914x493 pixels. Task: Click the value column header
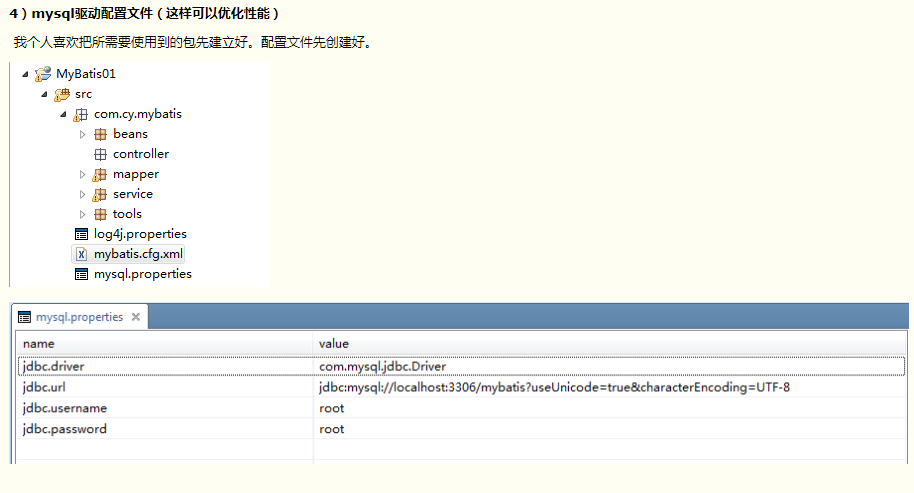[610, 344]
